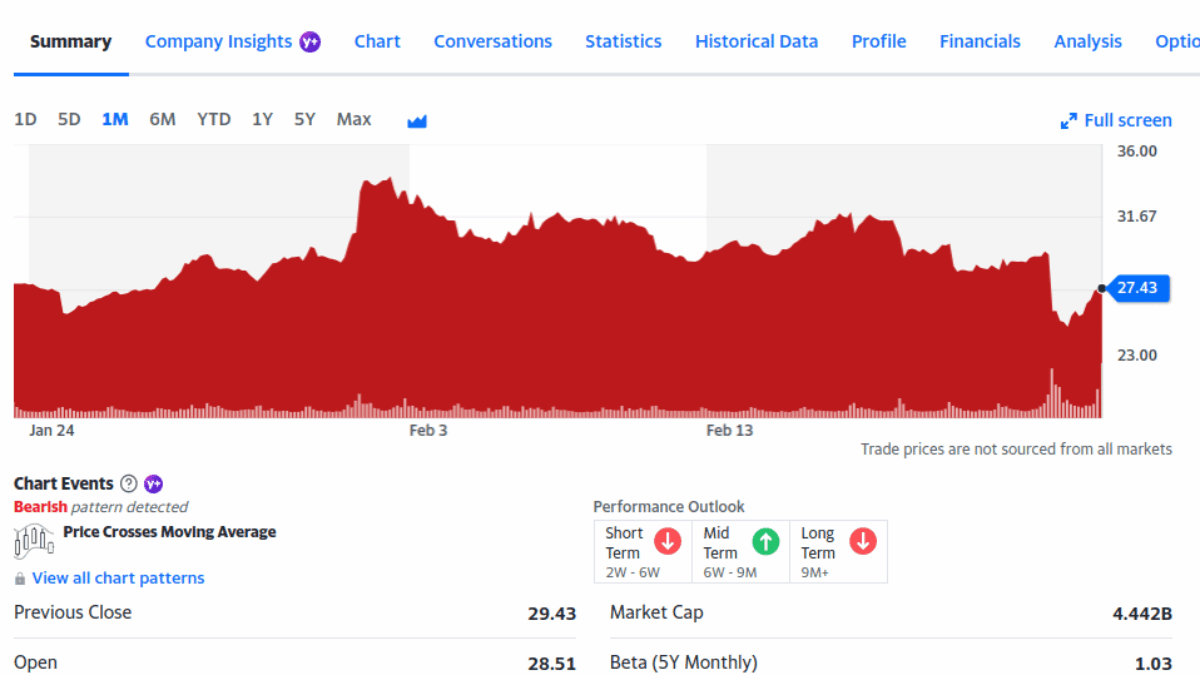Select the 1D time range
The image size is (1200, 675).
(25, 120)
